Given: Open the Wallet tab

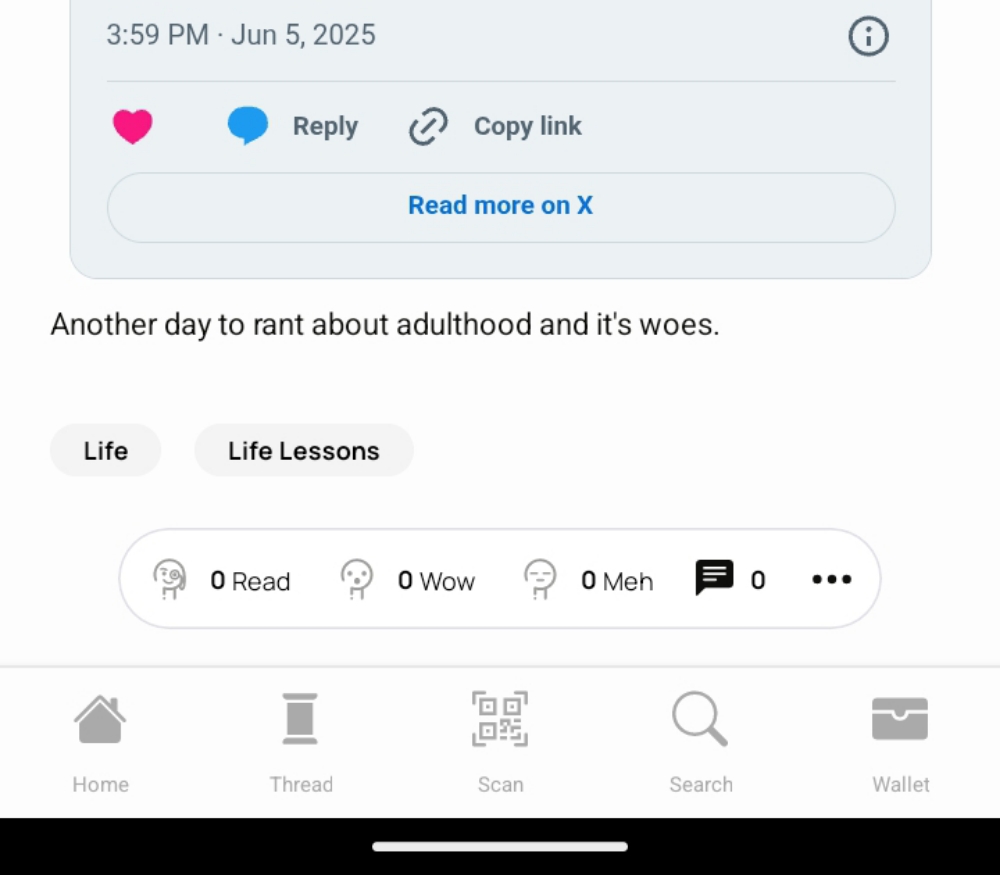Looking at the screenshot, I should (x=900, y=742).
